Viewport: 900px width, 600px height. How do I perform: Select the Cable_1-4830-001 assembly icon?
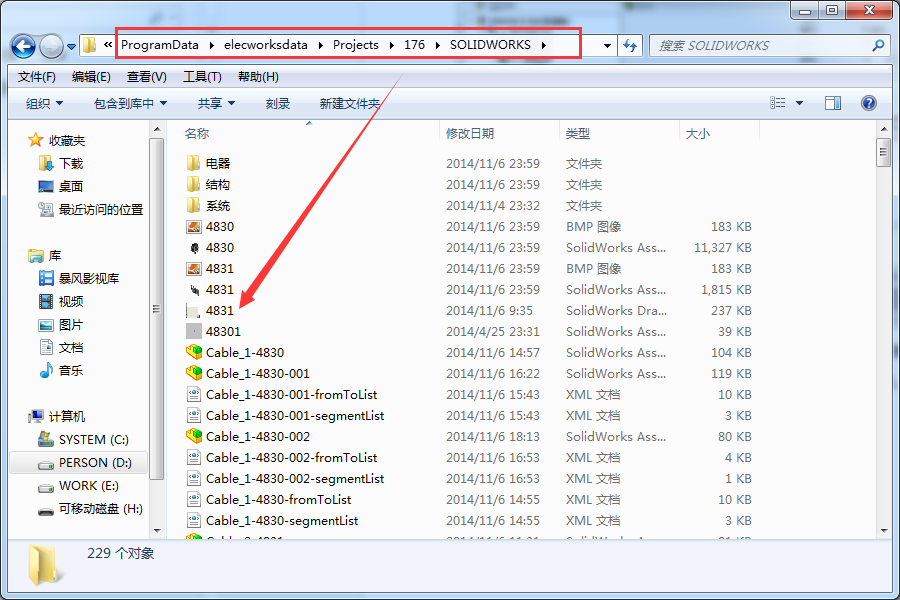point(194,374)
